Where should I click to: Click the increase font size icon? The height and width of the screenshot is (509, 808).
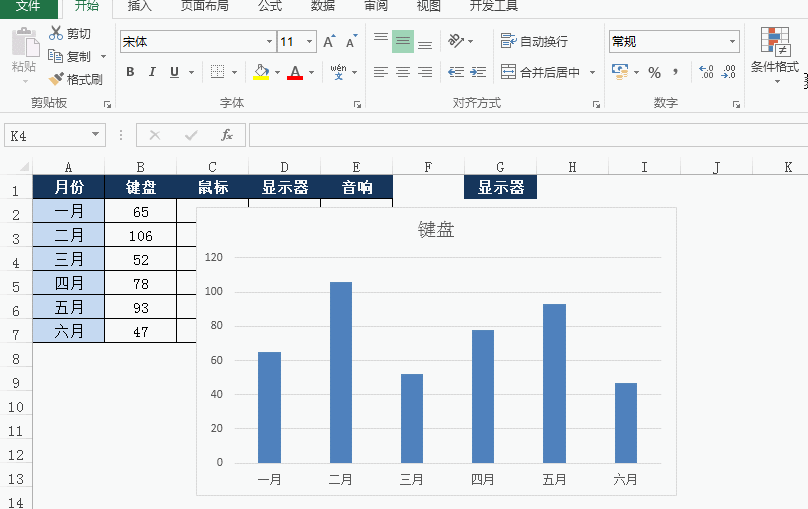click(x=329, y=42)
